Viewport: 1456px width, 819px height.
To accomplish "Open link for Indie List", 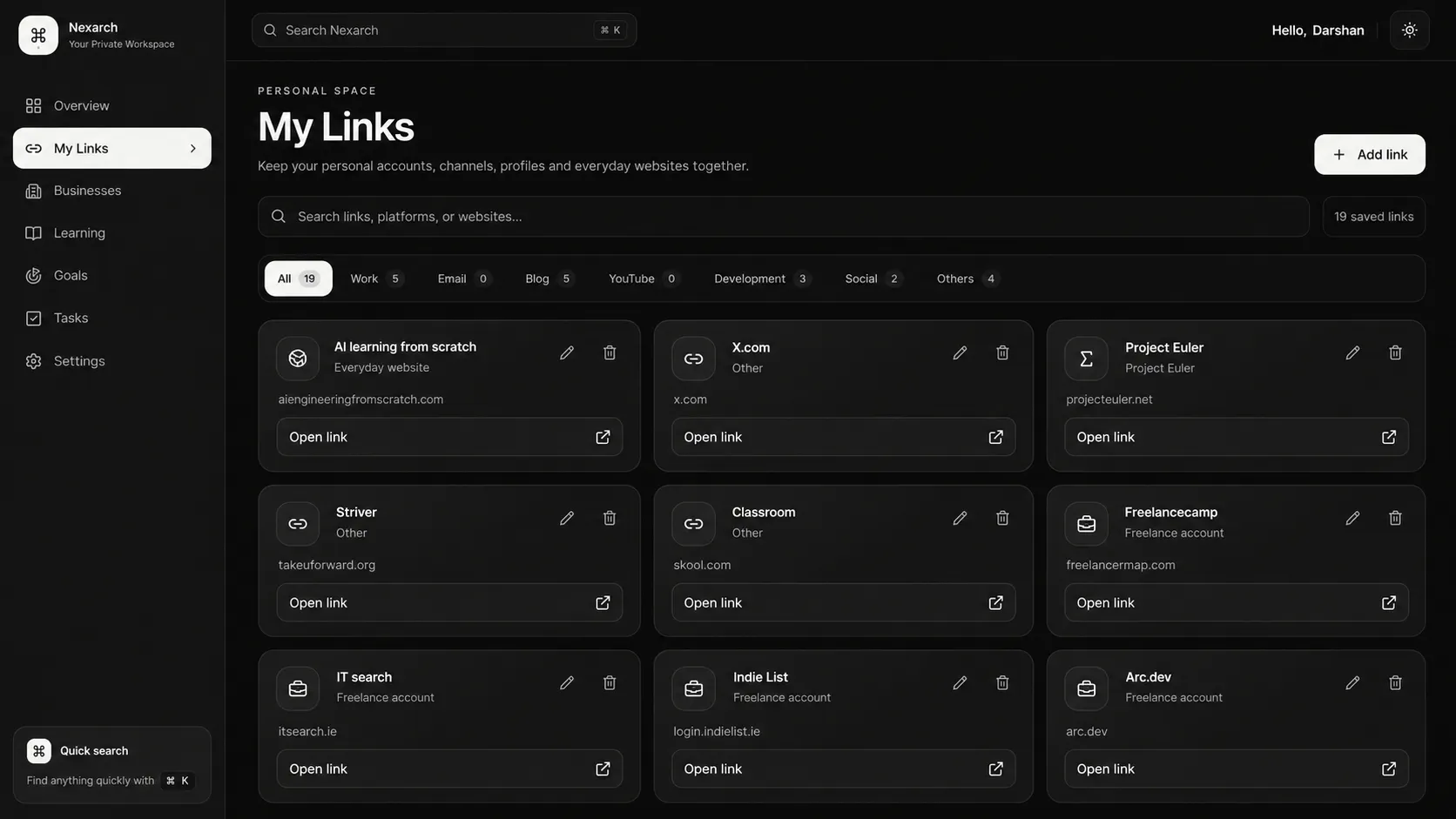I will 843,769.
